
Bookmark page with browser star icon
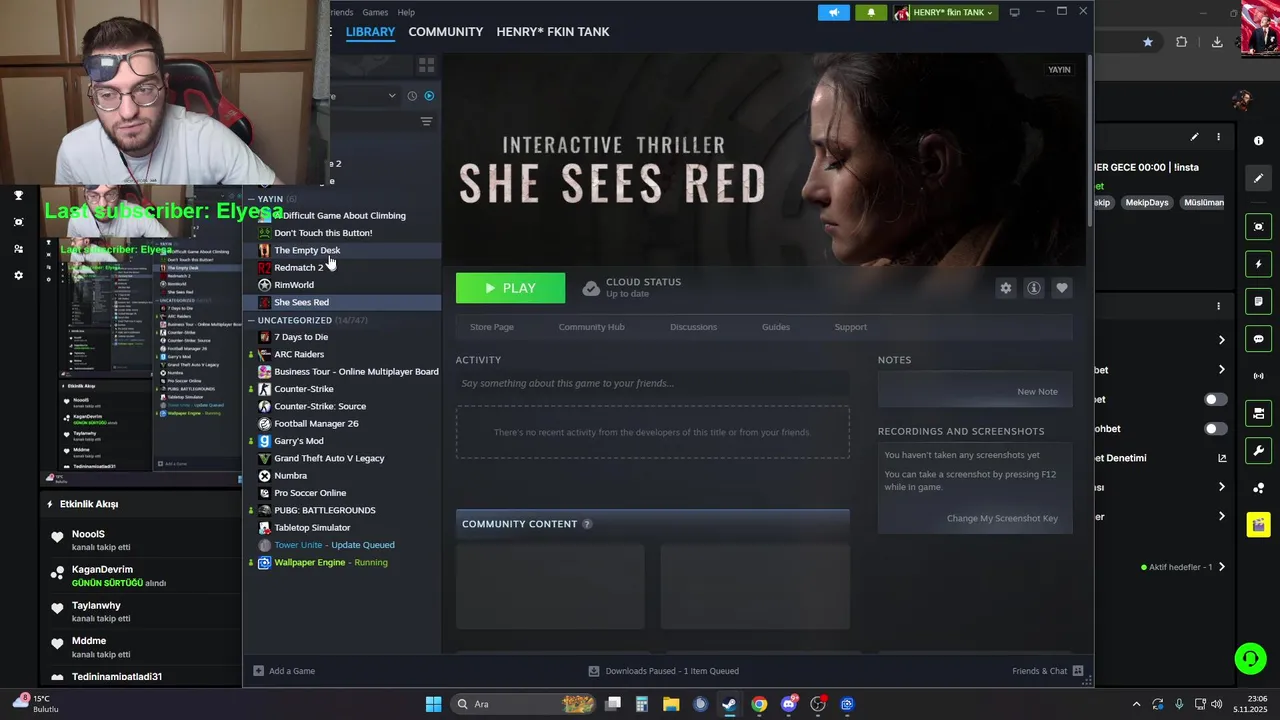[x=1148, y=42]
